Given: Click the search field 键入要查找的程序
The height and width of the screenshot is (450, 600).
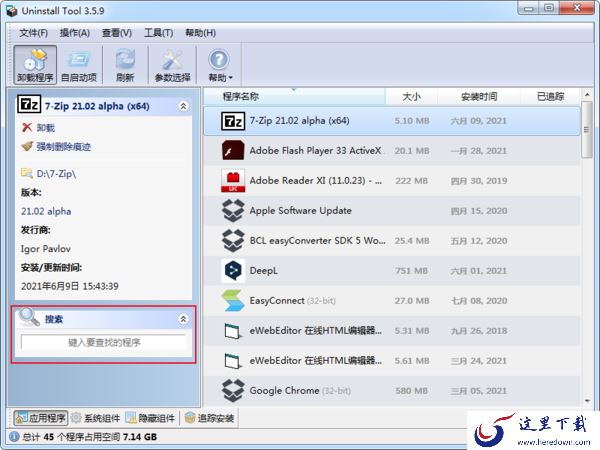Looking at the screenshot, I should point(104,342).
